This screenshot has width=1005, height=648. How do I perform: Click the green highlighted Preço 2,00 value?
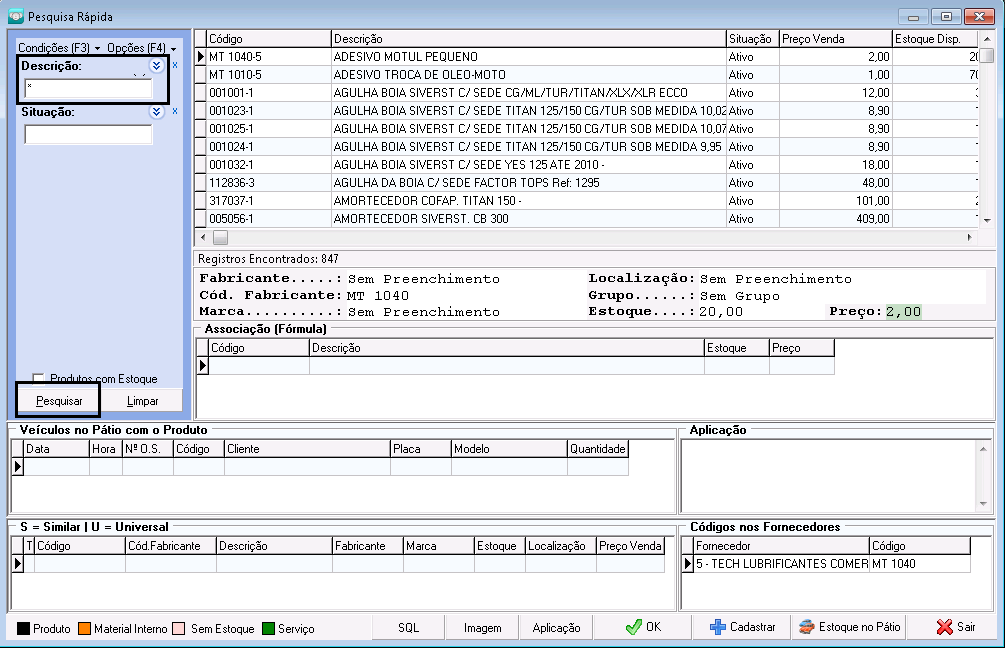(903, 312)
